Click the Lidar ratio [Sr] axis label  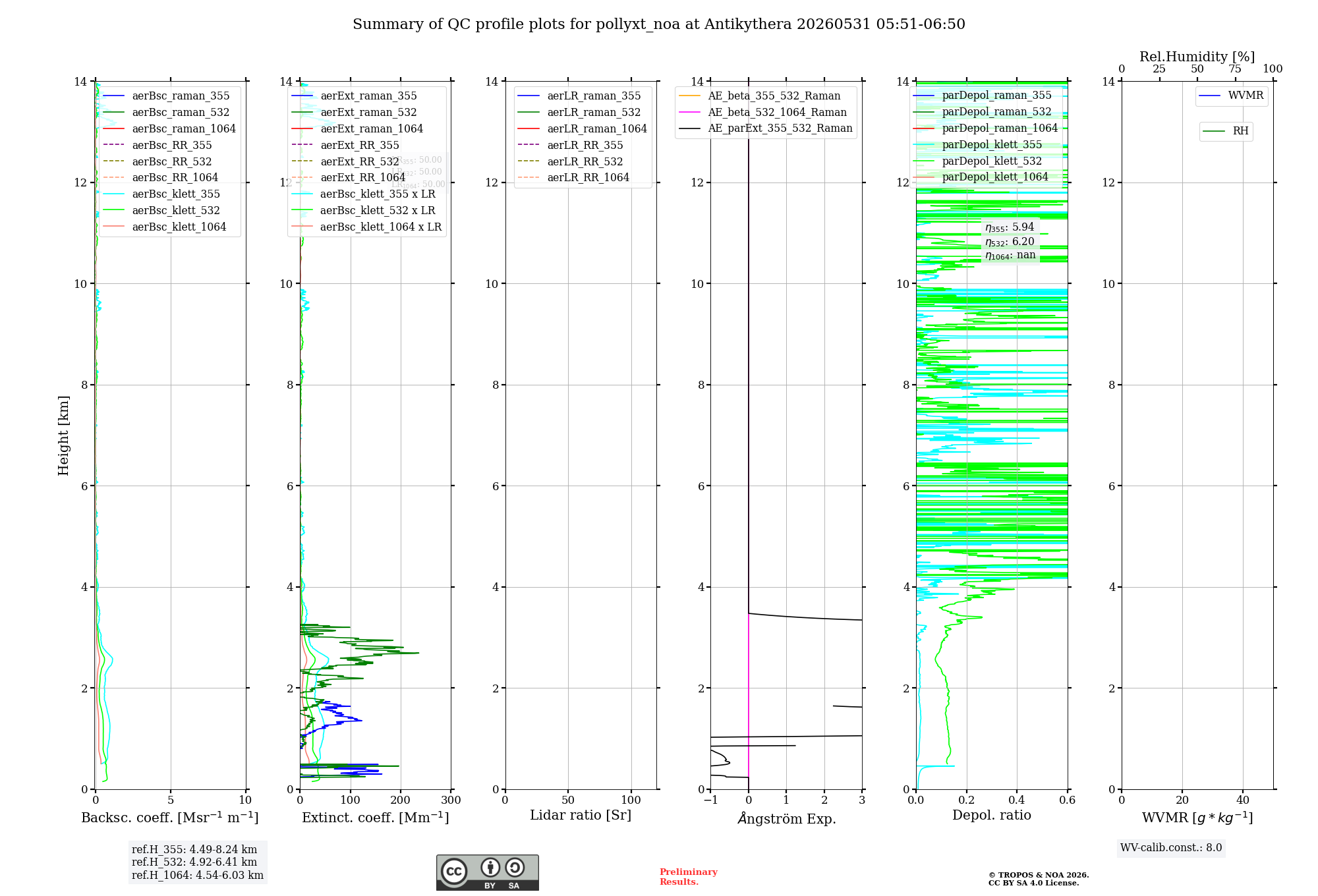click(581, 816)
